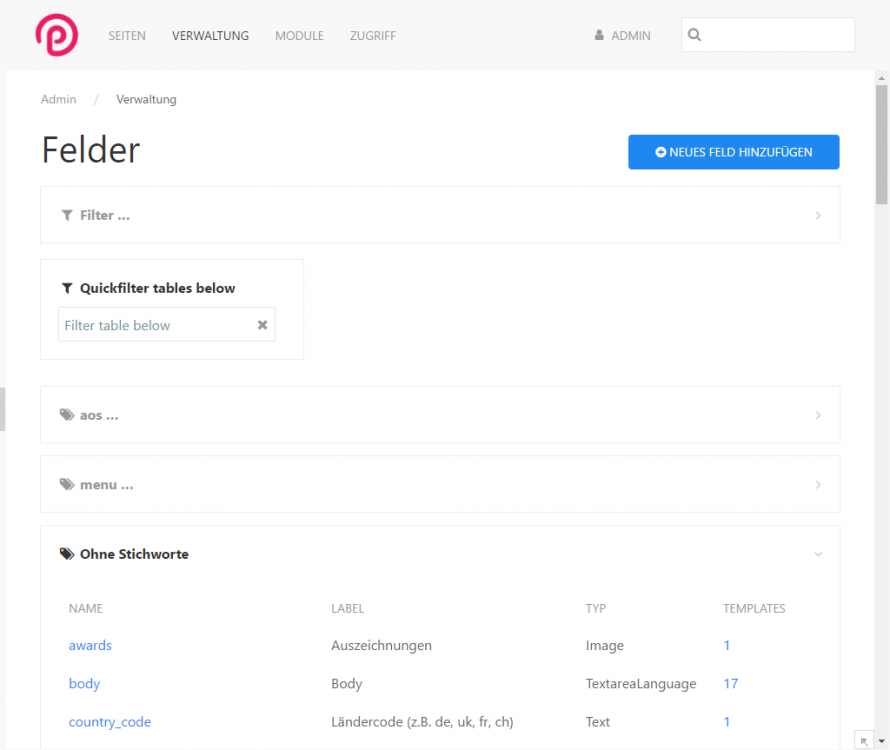Expand the menu tag group
The image size is (890, 750).
click(817, 484)
